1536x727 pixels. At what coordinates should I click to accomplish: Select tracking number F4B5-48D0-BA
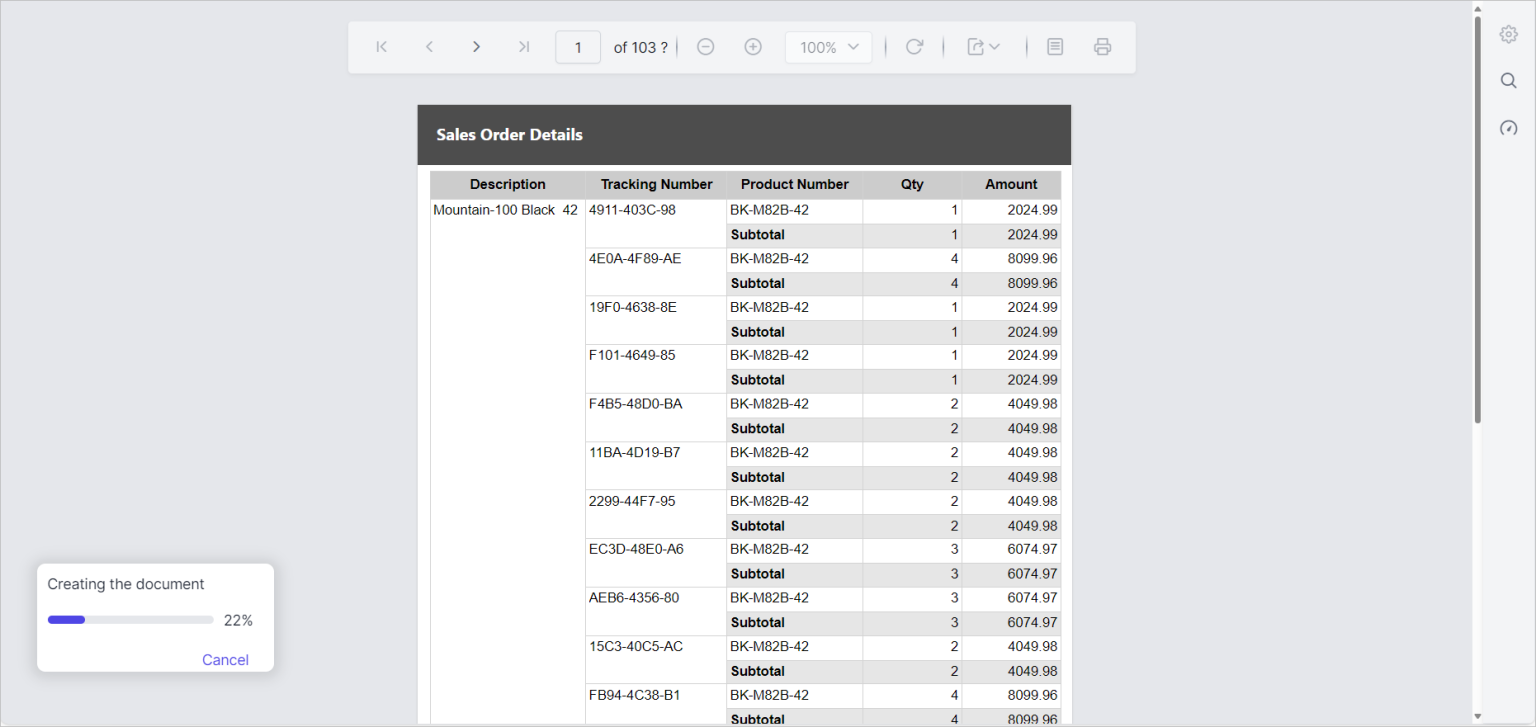tap(635, 404)
